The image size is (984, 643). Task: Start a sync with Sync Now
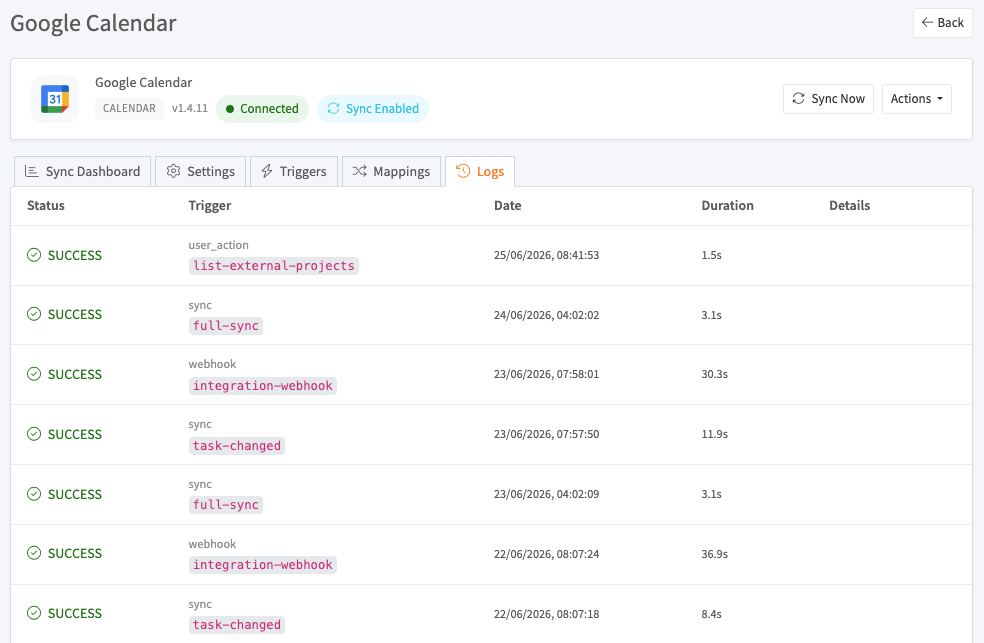click(x=828, y=98)
